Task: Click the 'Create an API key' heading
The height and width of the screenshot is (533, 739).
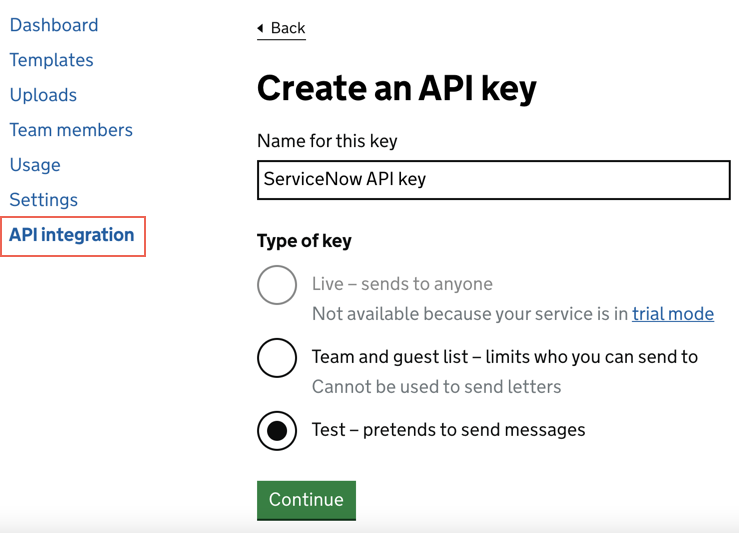Action: click(x=397, y=88)
